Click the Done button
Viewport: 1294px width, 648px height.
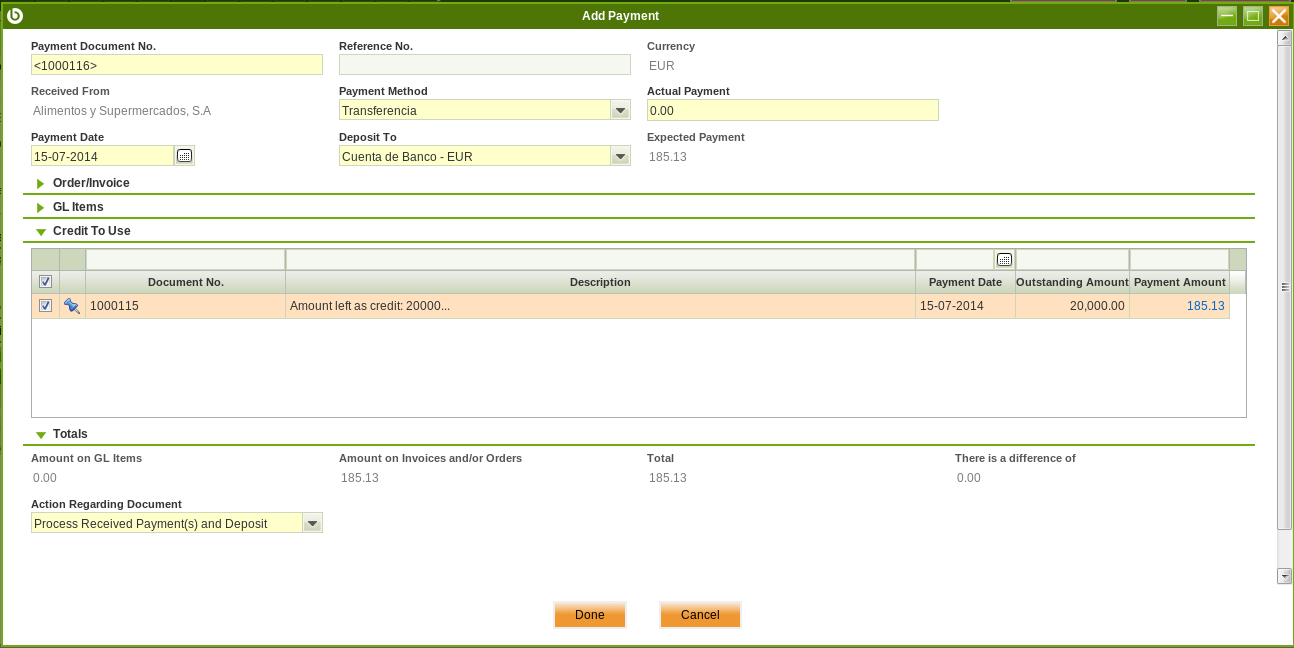pos(589,615)
